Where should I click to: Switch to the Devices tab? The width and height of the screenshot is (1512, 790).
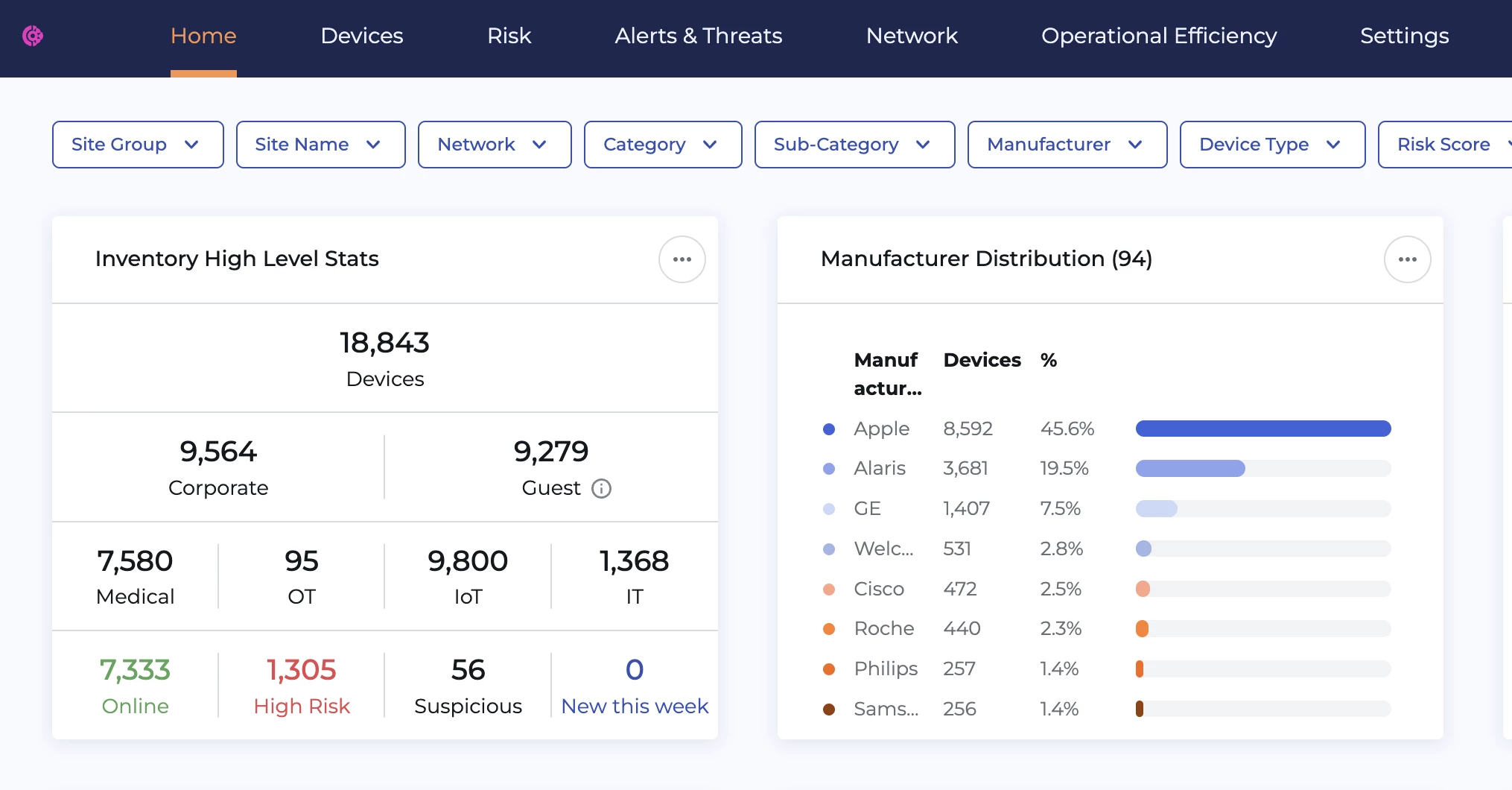coord(362,36)
